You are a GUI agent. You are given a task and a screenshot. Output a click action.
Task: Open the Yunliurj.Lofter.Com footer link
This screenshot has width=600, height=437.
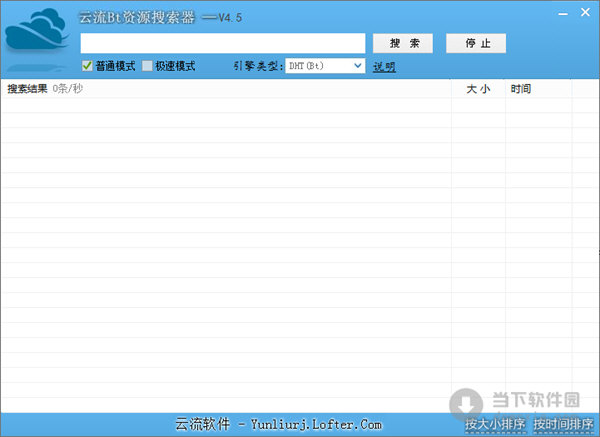pos(316,424)
